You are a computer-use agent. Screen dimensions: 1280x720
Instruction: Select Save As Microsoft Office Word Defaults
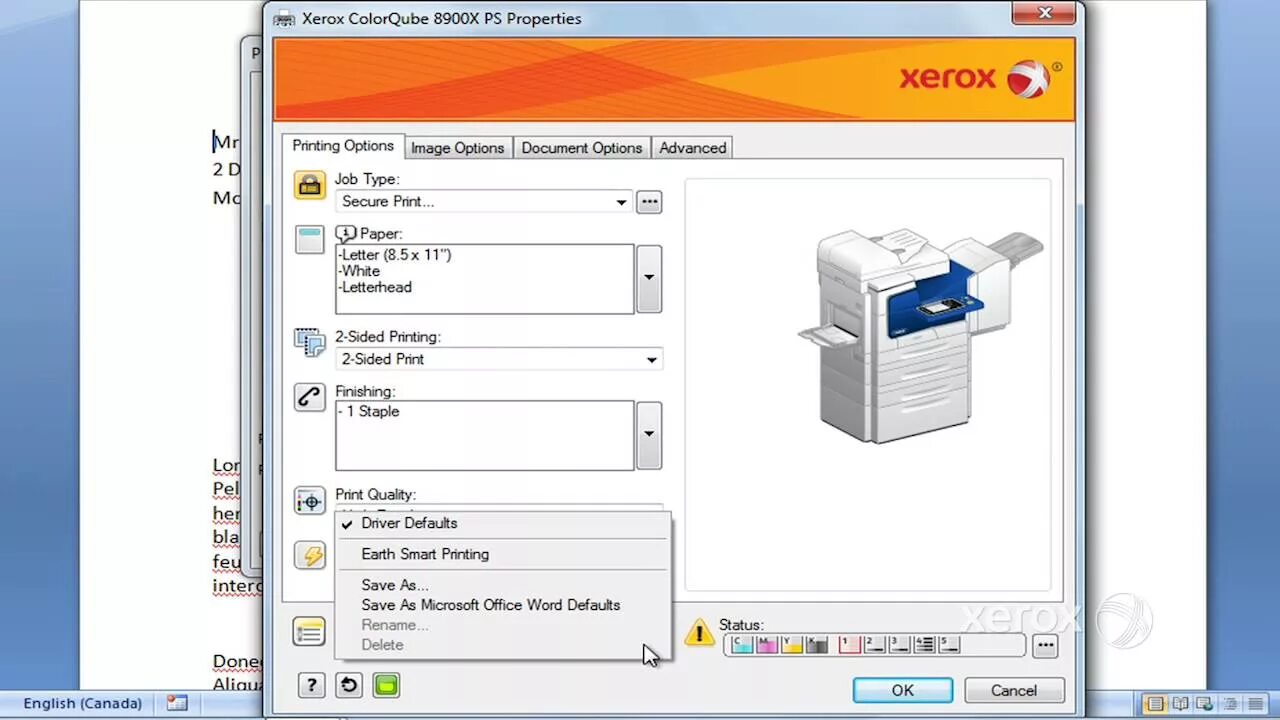click(x=502, y=605)
